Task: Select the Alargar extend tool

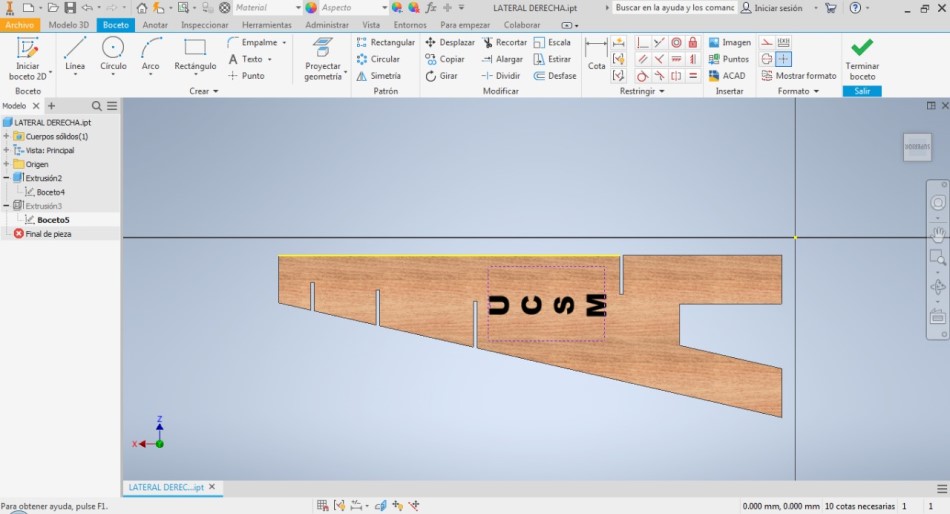Action: pyautogui.click(x=502, y=59)
